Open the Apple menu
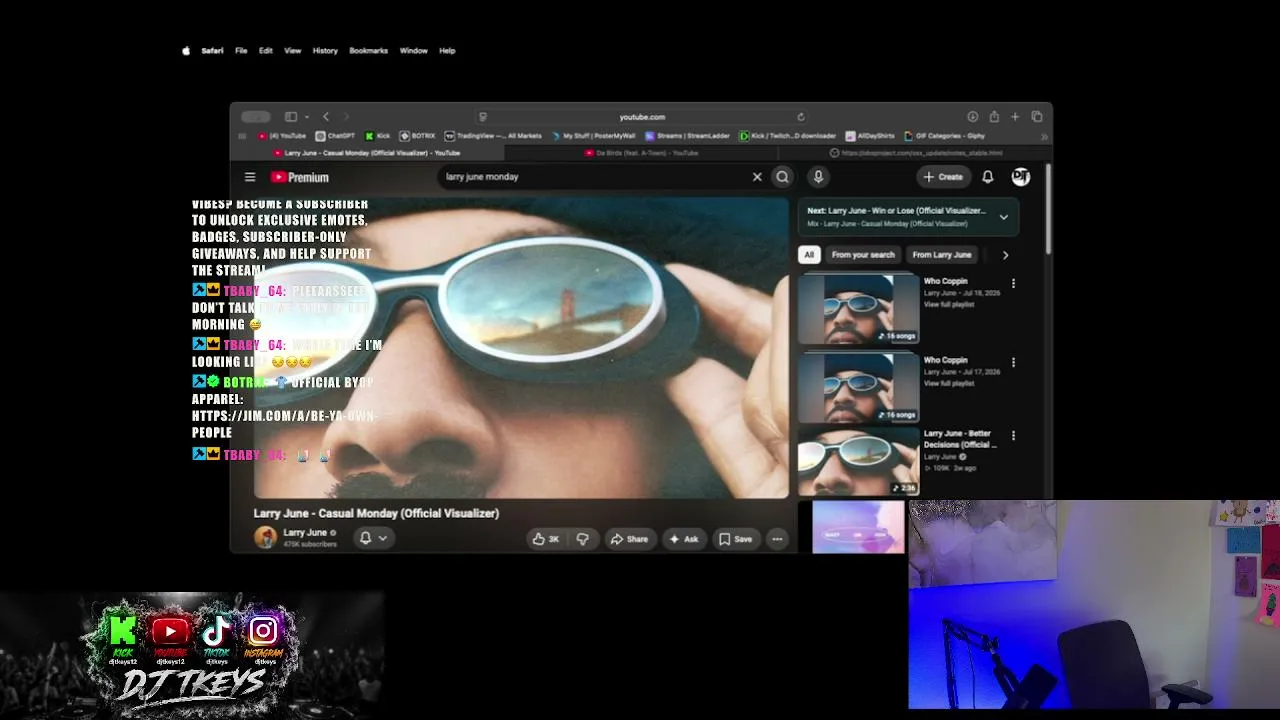 click(186, 51)
